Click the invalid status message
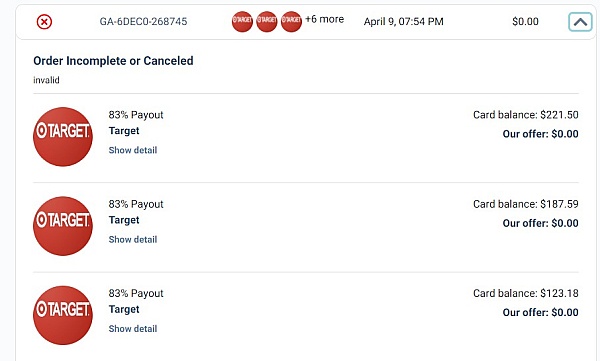Viewport: 600px width, 361px height. pyautogui.click(x=46, y=80)
